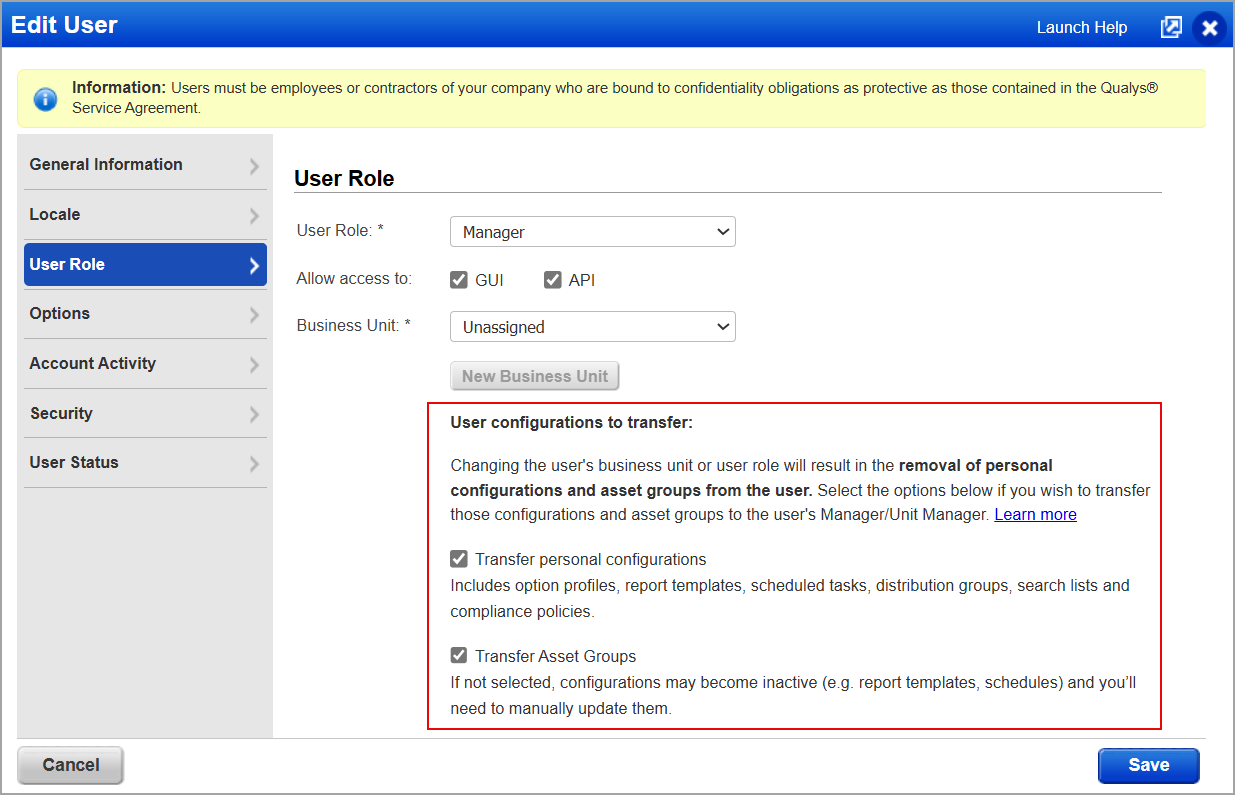The width and height of the screenshot is (1235, 795).
Task: Click the Cancel button
Action: coord(69,764)
